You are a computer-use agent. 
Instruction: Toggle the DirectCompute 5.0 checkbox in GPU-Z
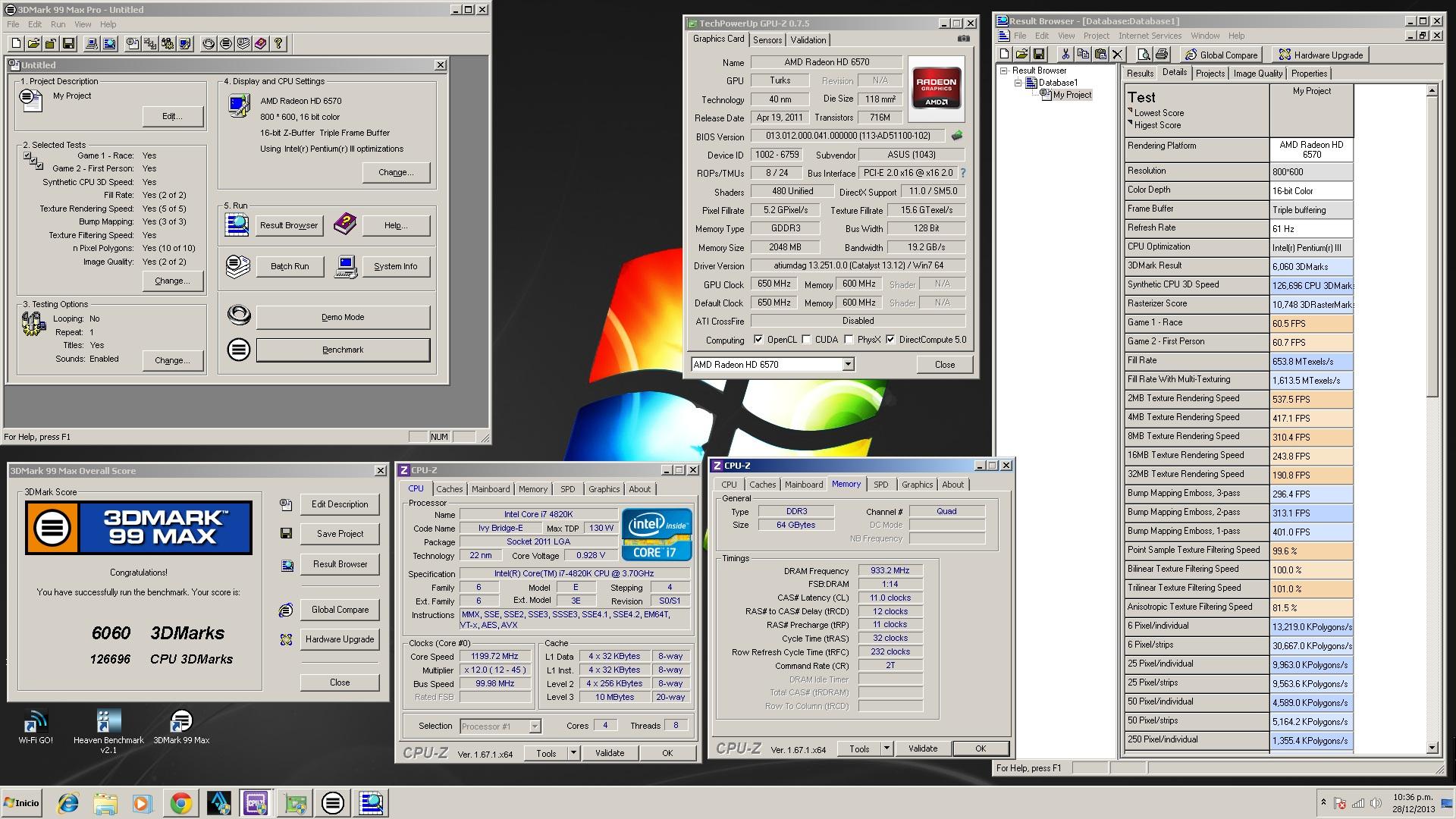(x=890, y=340)
